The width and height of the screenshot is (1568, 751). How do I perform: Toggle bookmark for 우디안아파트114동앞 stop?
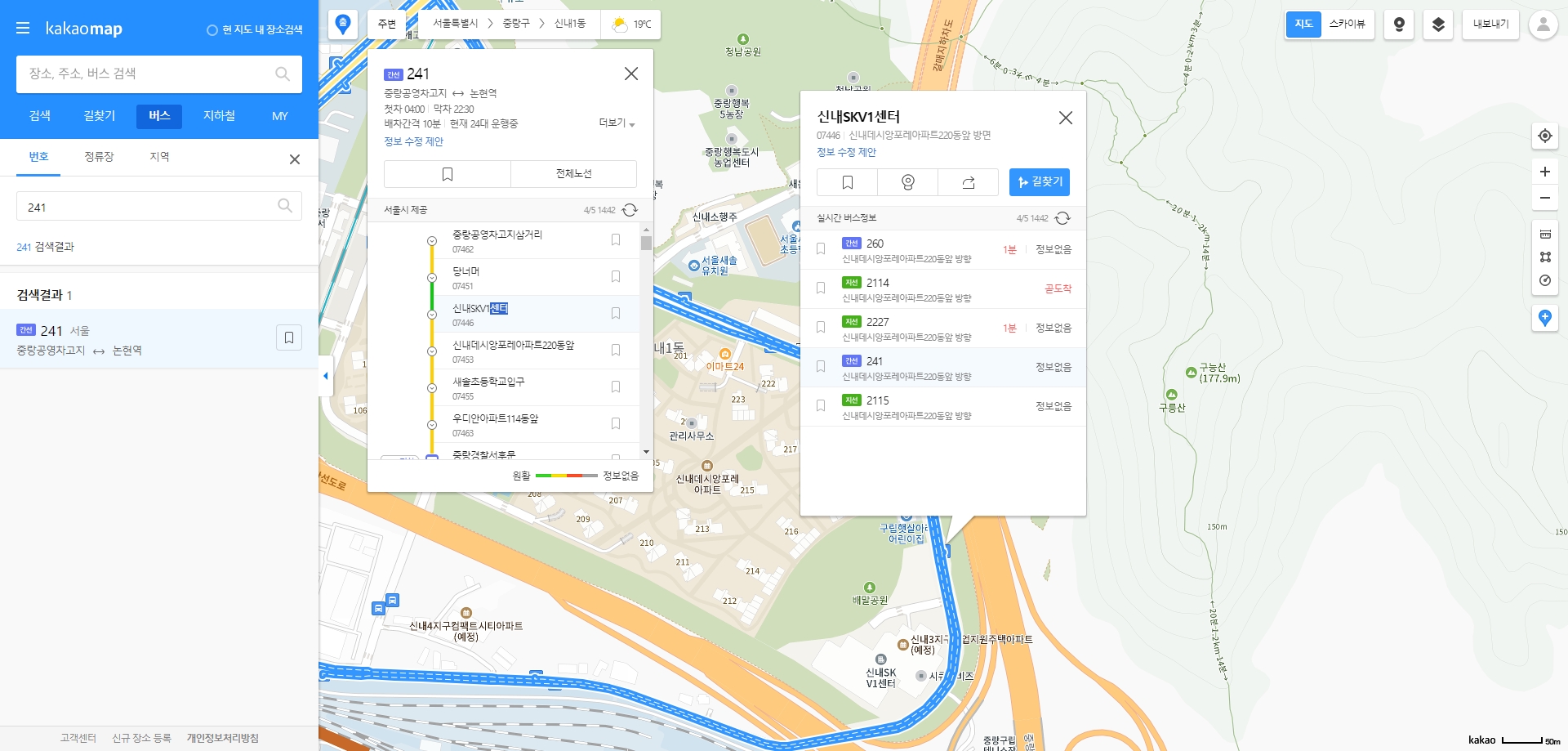pyautogui.click(x=616, y=423)
